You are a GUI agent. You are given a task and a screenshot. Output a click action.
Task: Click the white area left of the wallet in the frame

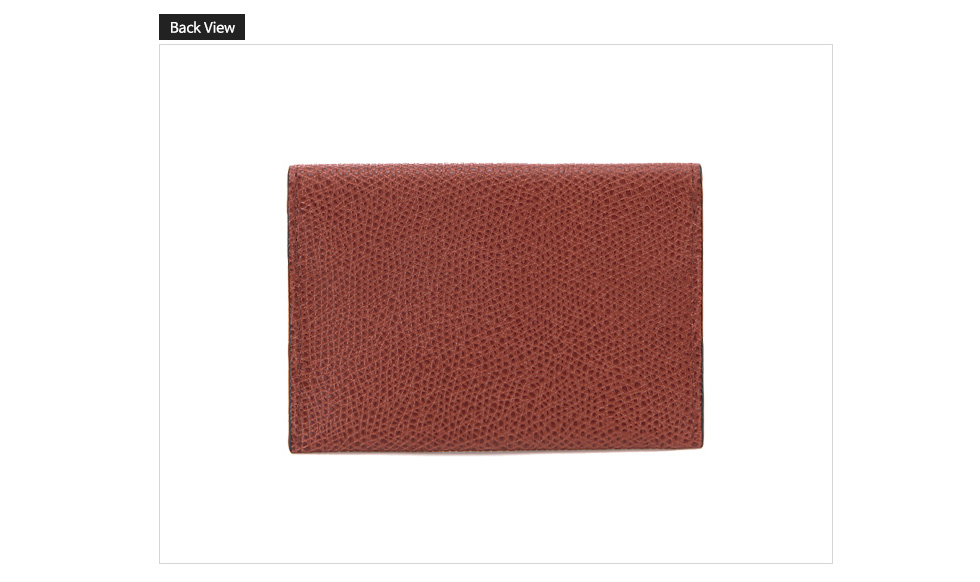(223, 308)
